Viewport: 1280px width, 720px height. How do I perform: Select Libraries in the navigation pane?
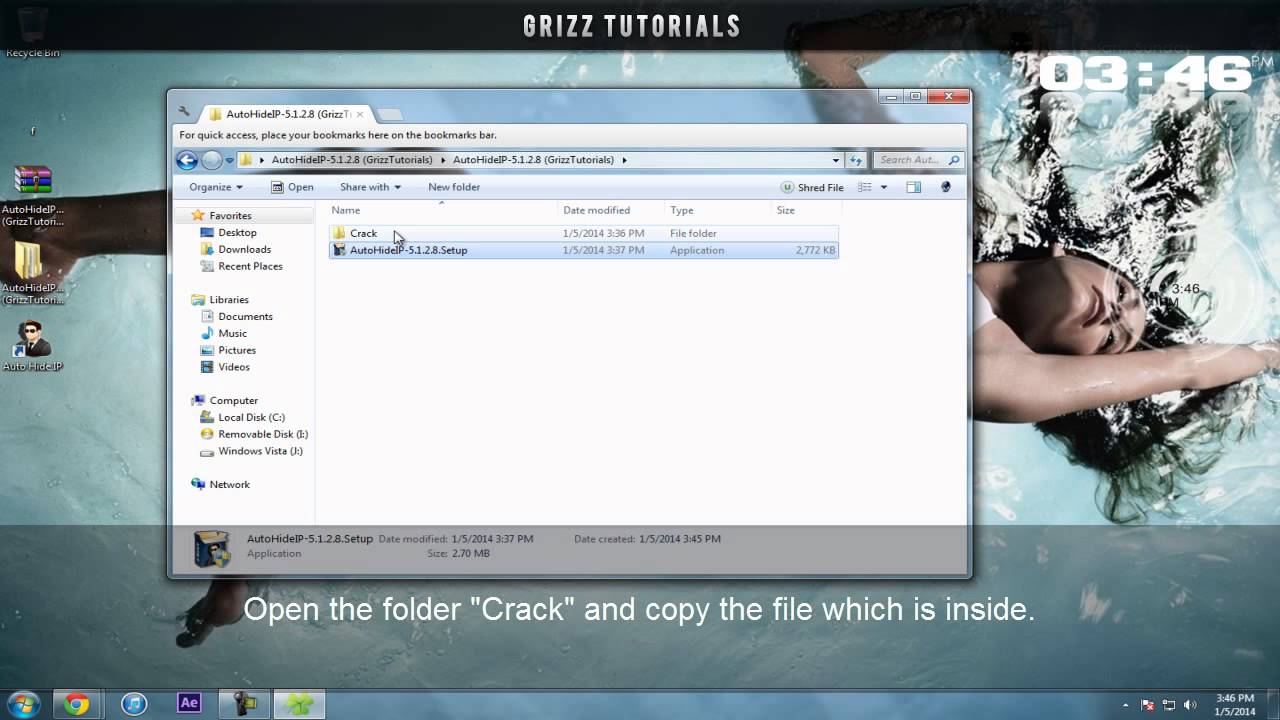(228, 300)
